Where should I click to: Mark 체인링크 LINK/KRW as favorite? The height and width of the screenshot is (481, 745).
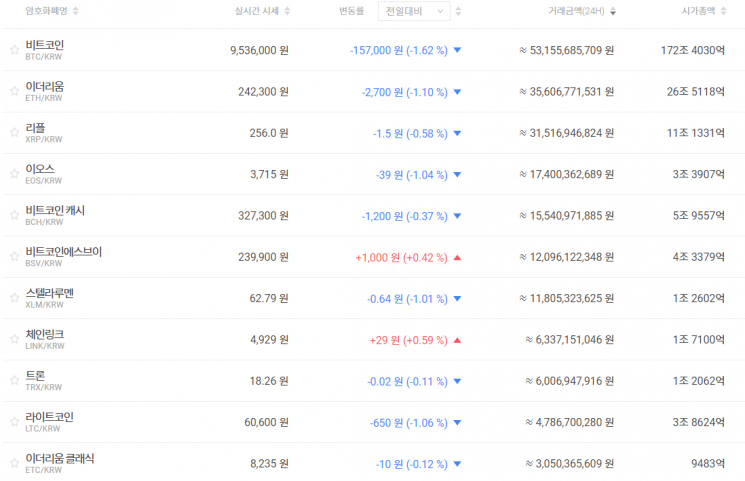point(14,339)
